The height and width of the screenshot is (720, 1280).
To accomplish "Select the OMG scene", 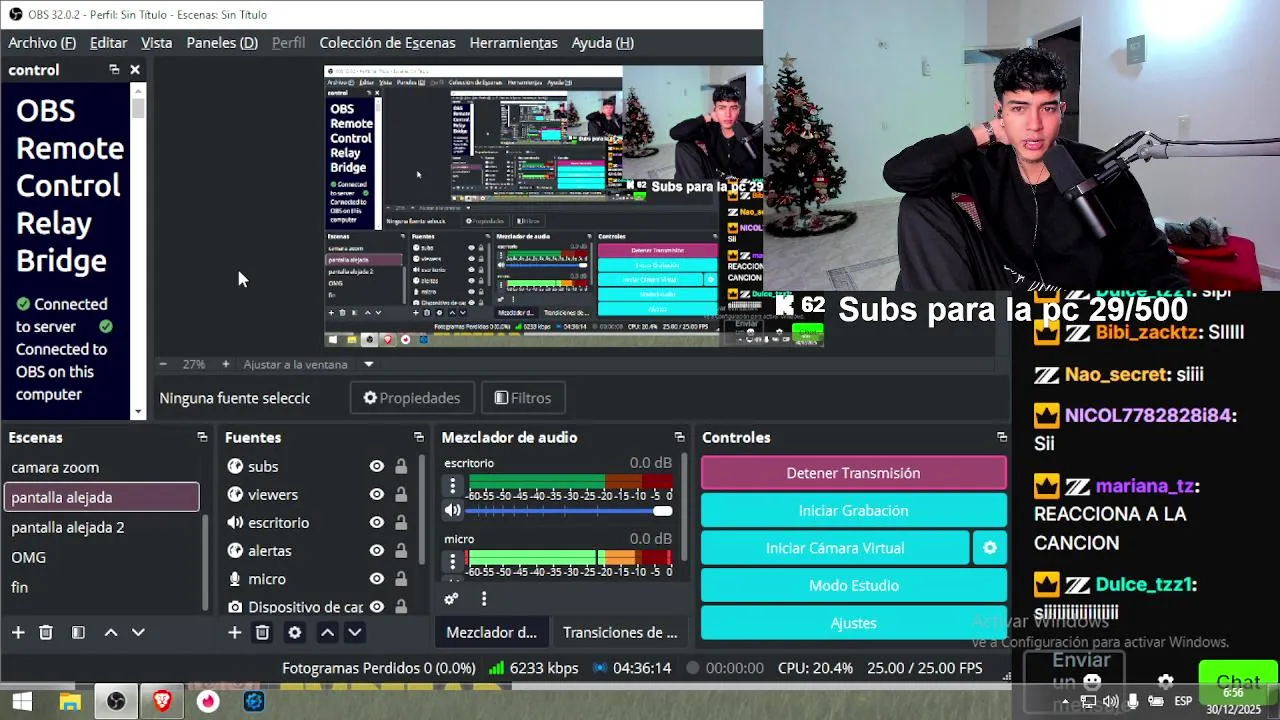I will [102, 557].
